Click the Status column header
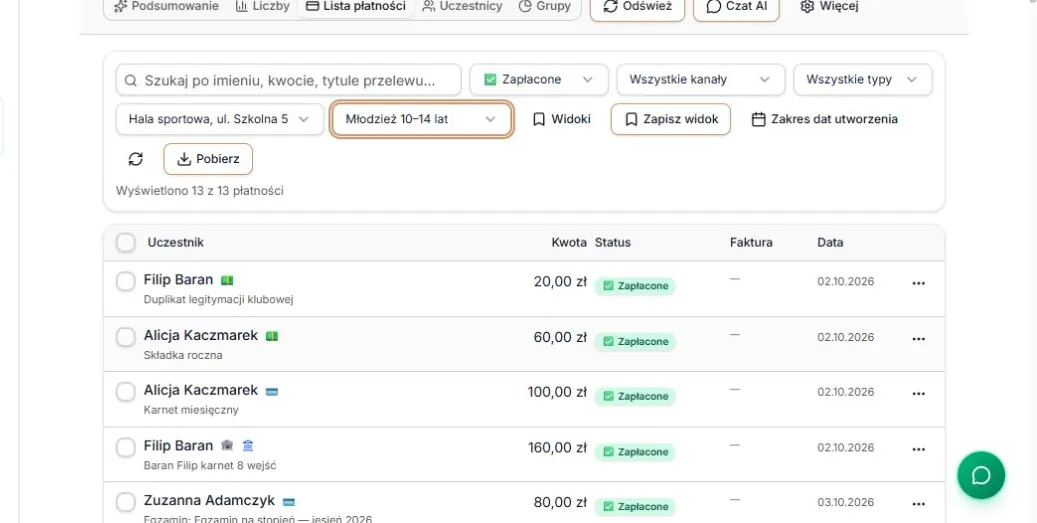 (x=612, y=243)
